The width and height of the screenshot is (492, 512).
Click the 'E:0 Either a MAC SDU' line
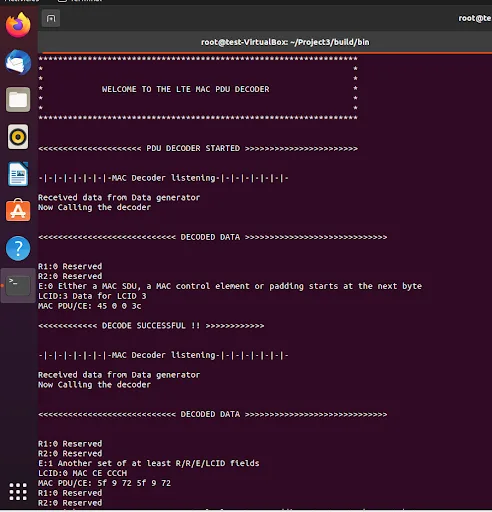tap(230, 286)
